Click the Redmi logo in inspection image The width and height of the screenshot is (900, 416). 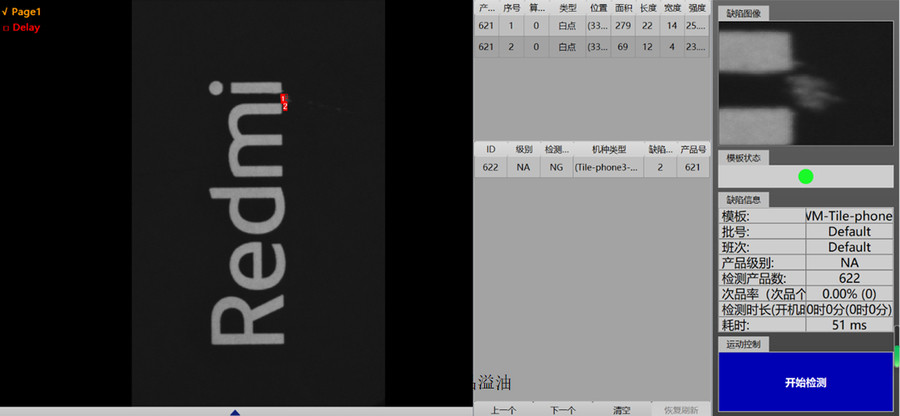(247, 213)
